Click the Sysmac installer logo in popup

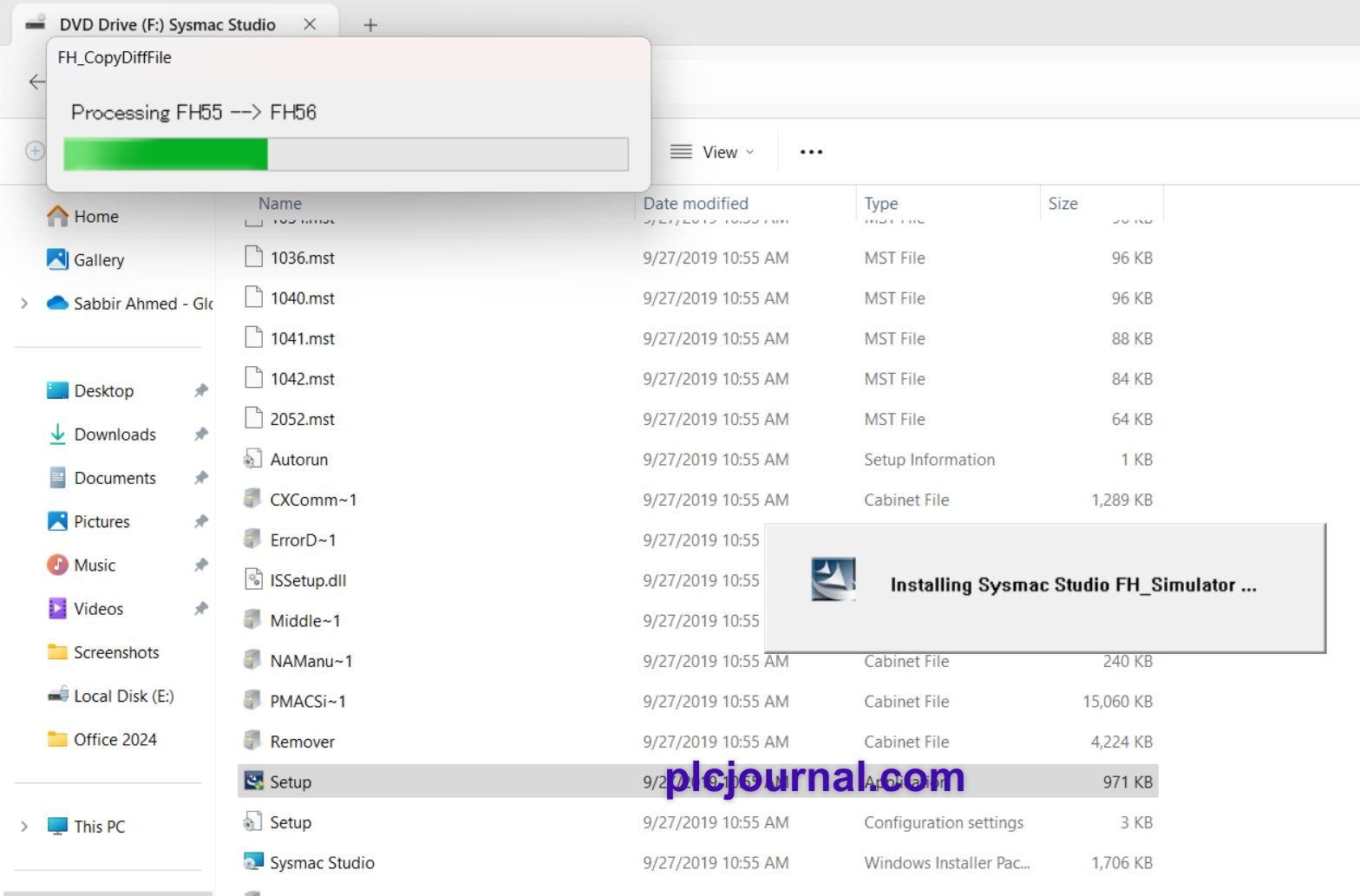[x=834, y=579]
